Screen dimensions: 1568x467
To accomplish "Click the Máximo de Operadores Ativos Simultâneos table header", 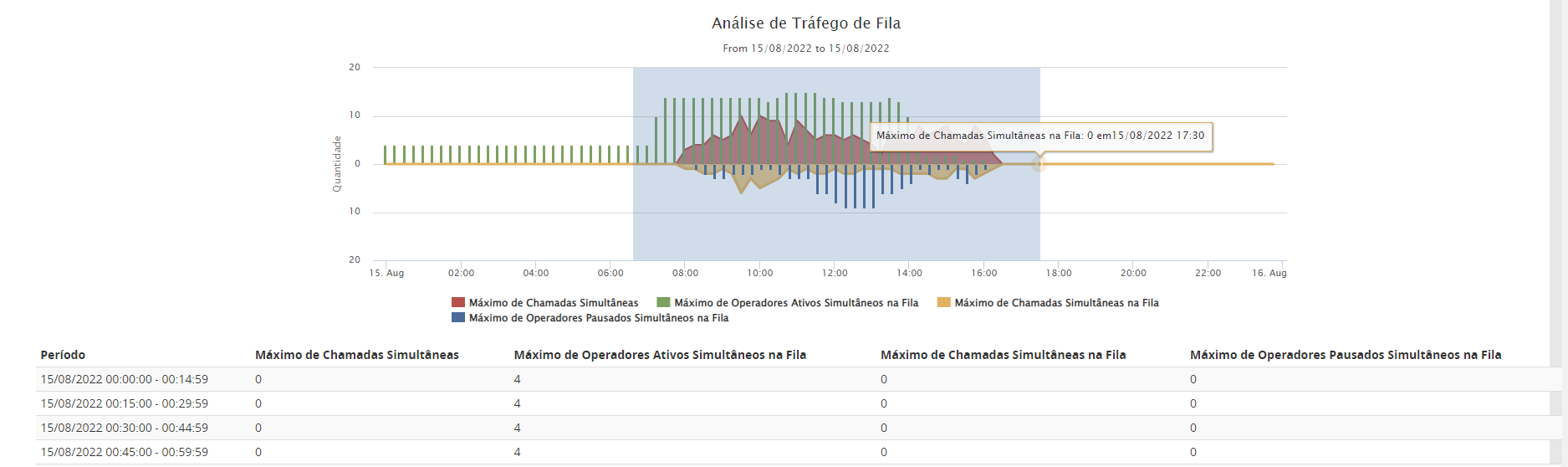I will click(x=660, y=355).
